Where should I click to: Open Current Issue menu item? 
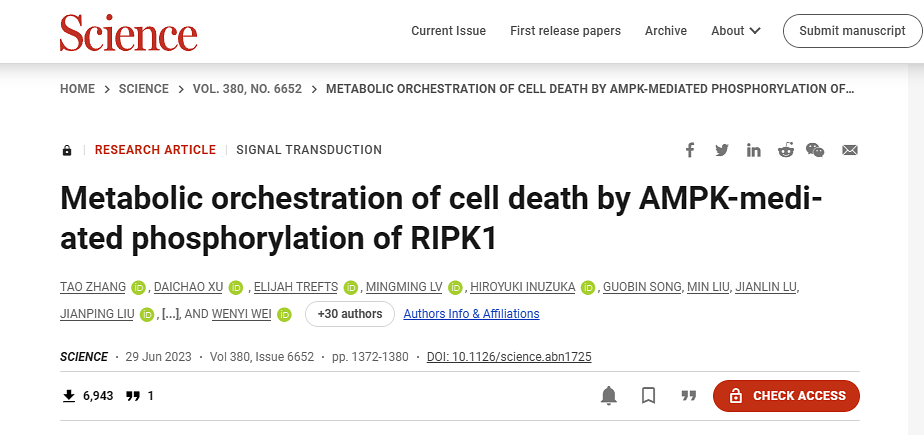coord(448,31)
